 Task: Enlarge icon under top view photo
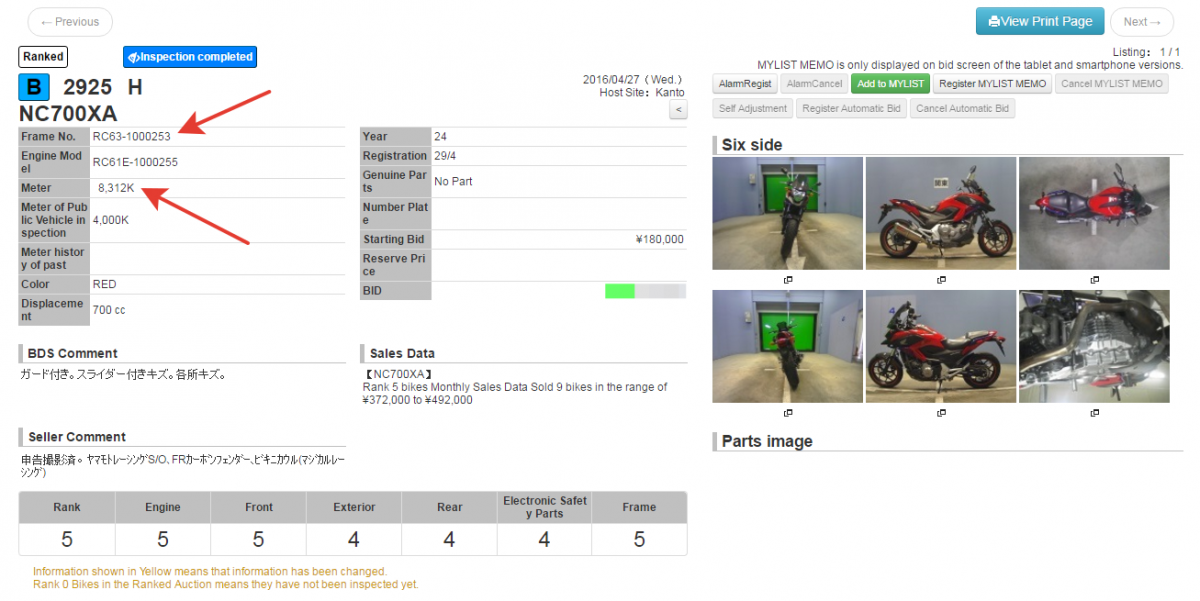tap(1094, 279)
